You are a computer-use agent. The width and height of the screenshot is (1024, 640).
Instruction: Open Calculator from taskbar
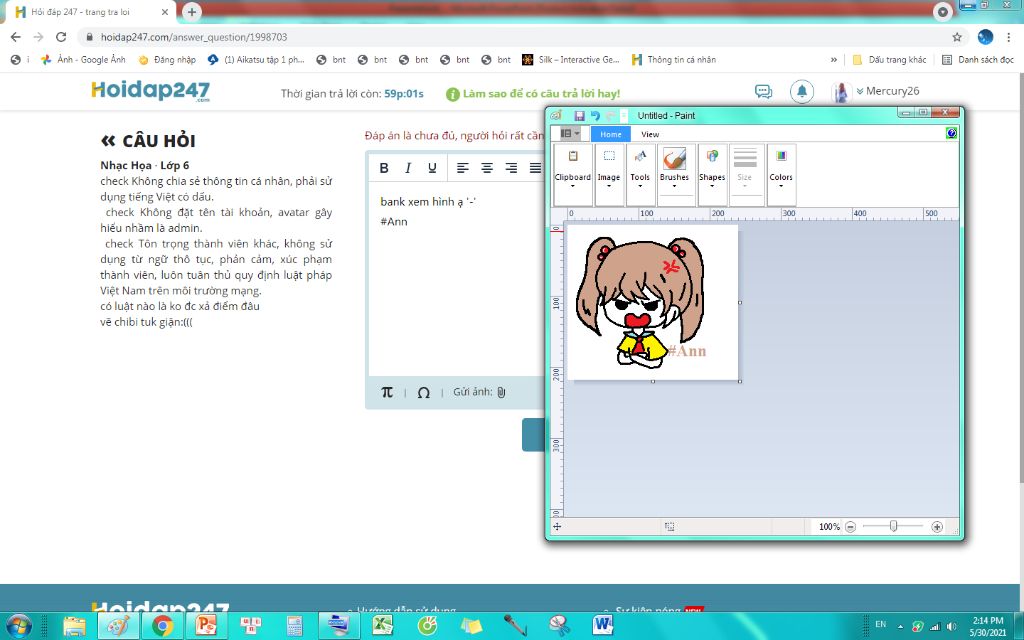pyautogui.click(x=295, y=626)
